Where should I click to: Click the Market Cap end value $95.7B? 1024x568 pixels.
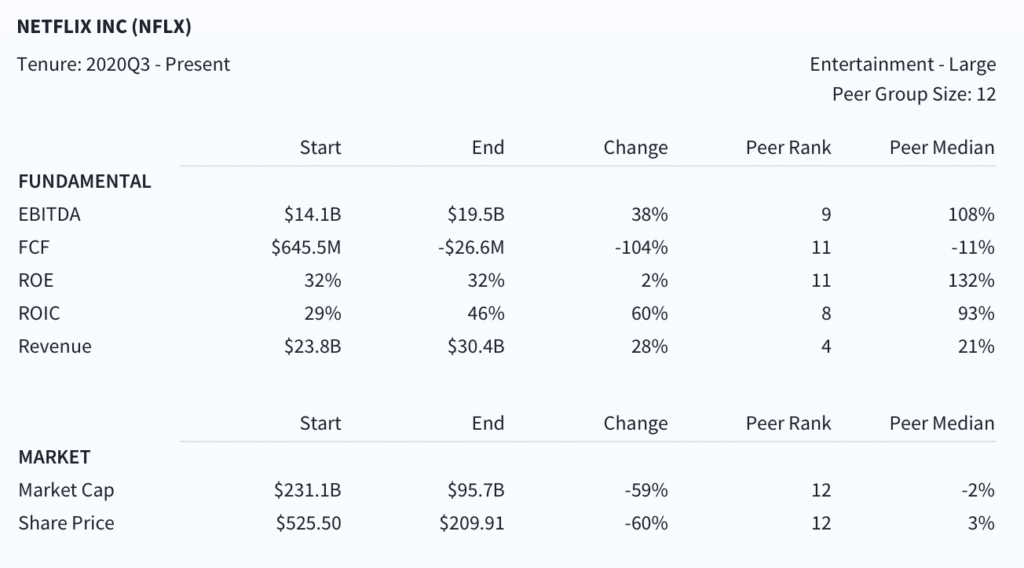475,490
